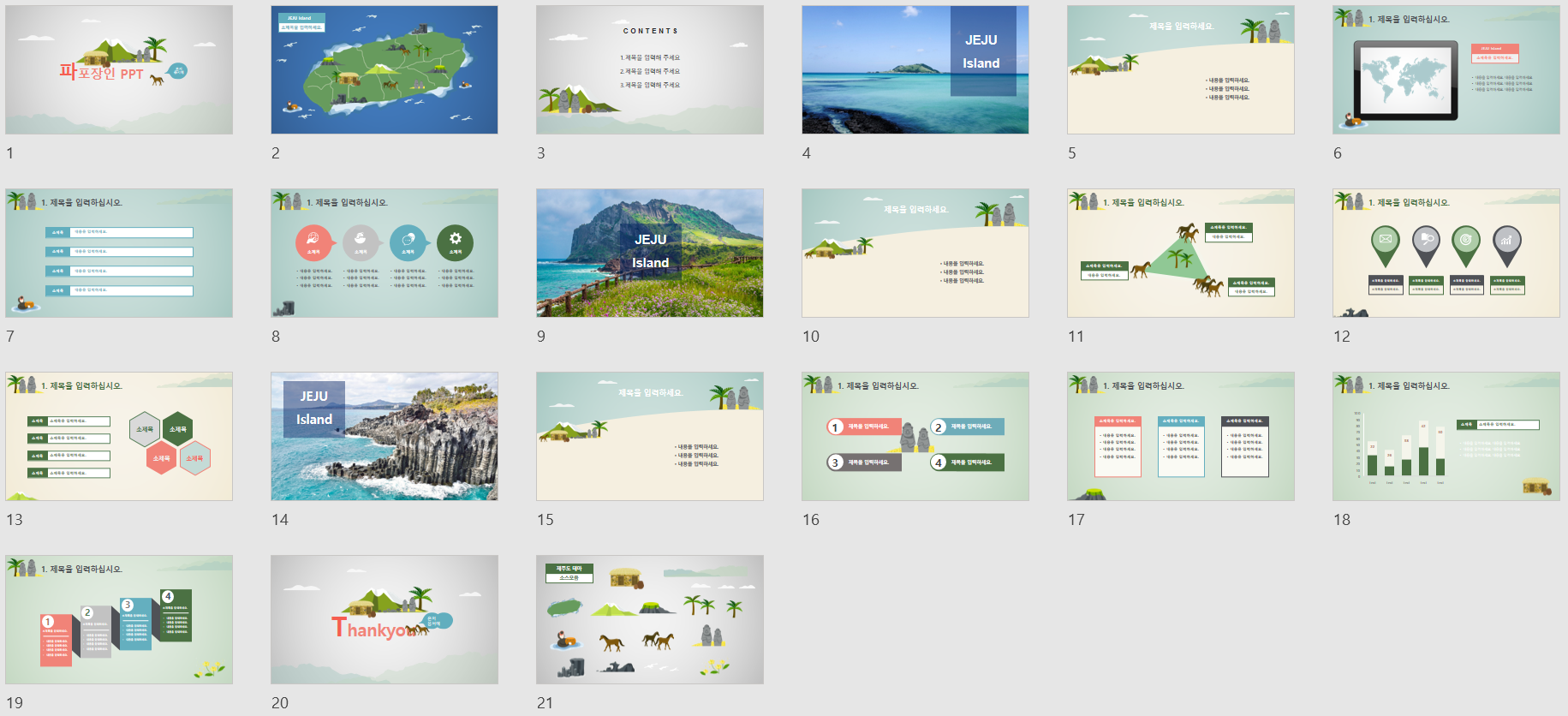
Task: Open slide 8 with four circular icons
Action: [x=385, y=253]
